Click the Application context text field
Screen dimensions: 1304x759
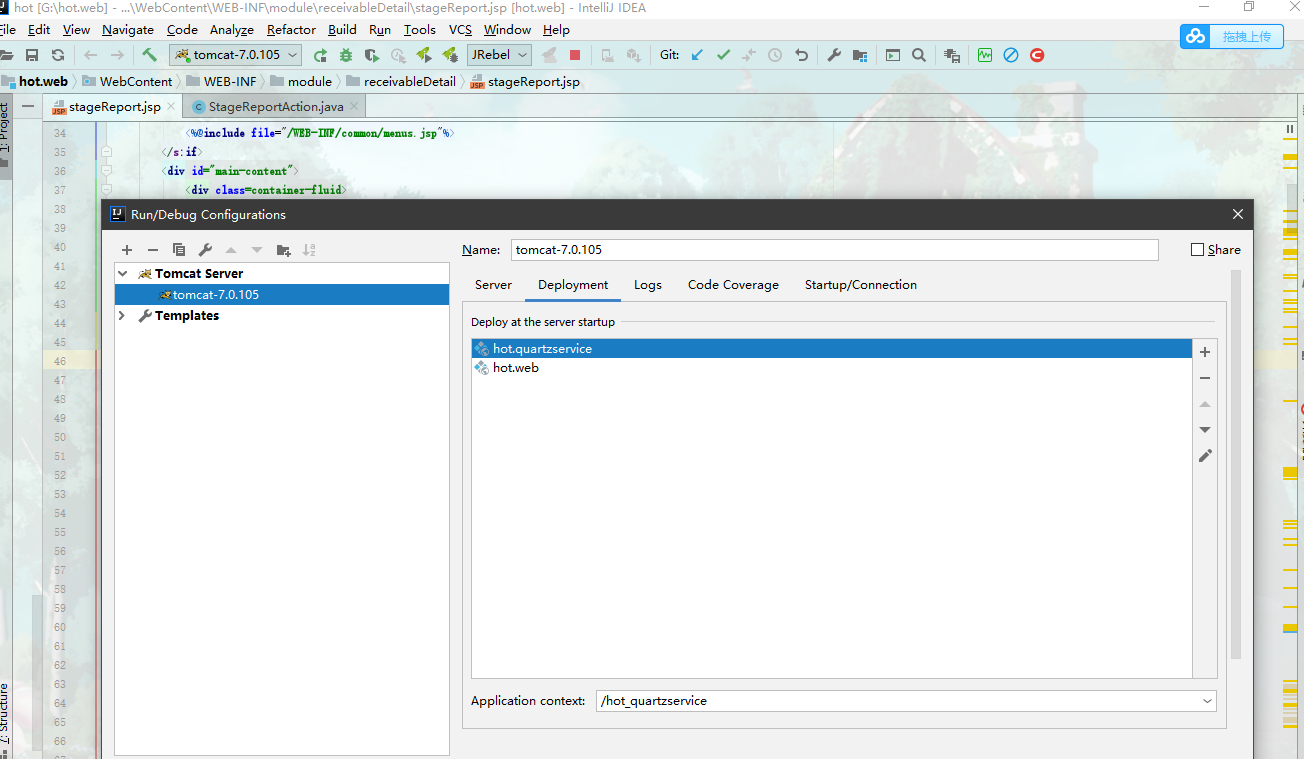tap(896, 701)
